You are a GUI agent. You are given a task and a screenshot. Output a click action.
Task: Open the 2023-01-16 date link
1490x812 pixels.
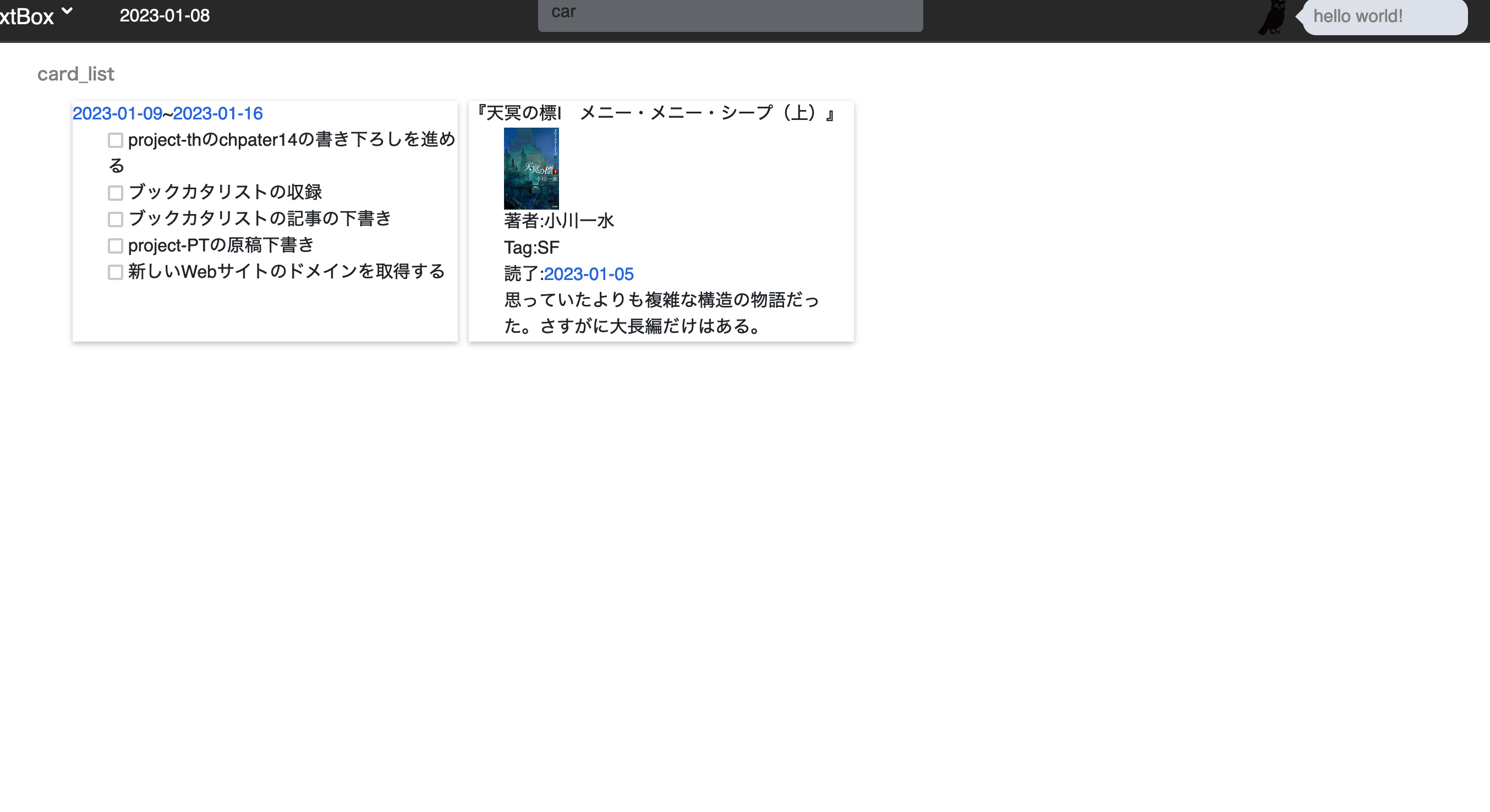217,113
